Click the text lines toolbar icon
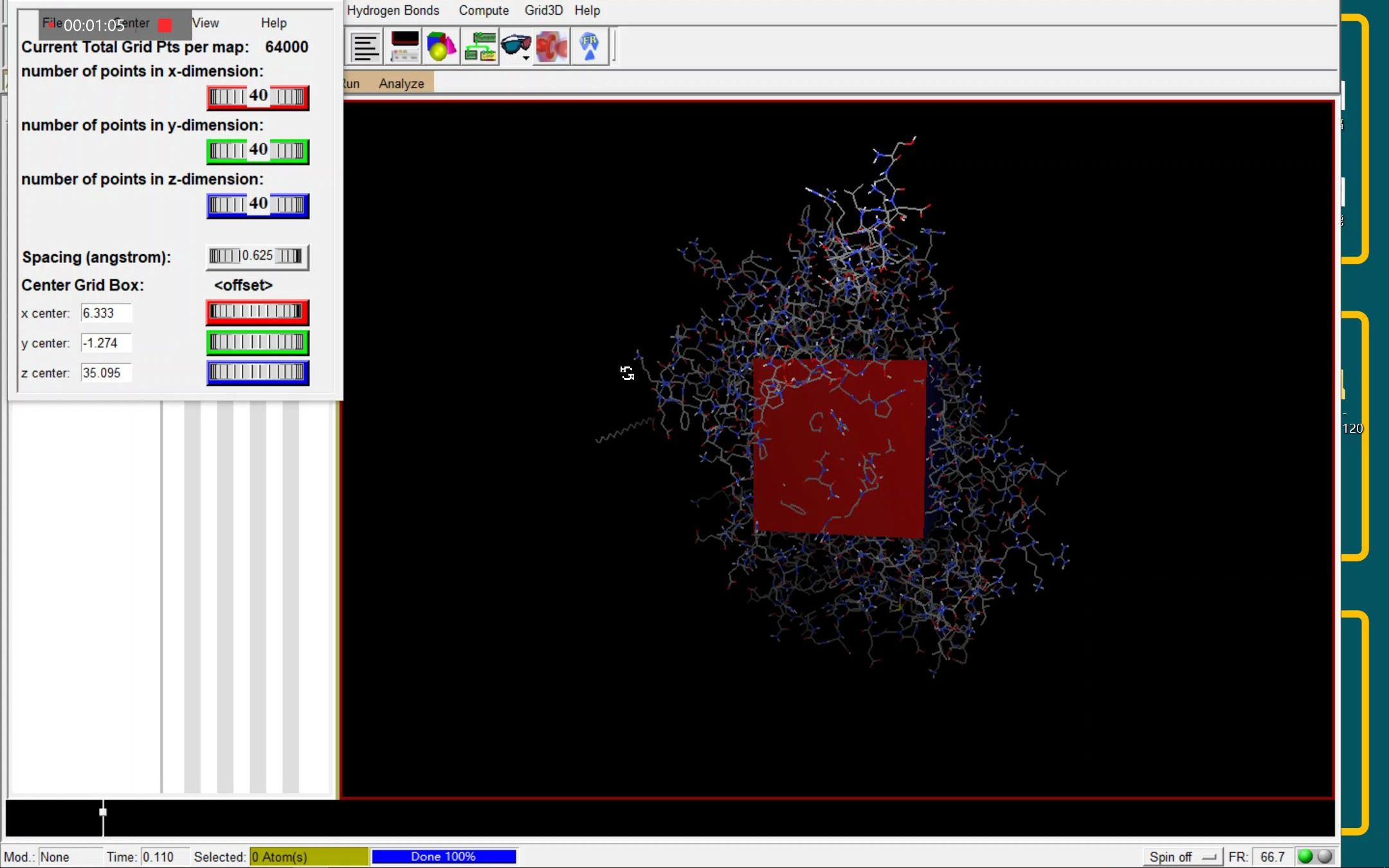 (x=365, y=47)
